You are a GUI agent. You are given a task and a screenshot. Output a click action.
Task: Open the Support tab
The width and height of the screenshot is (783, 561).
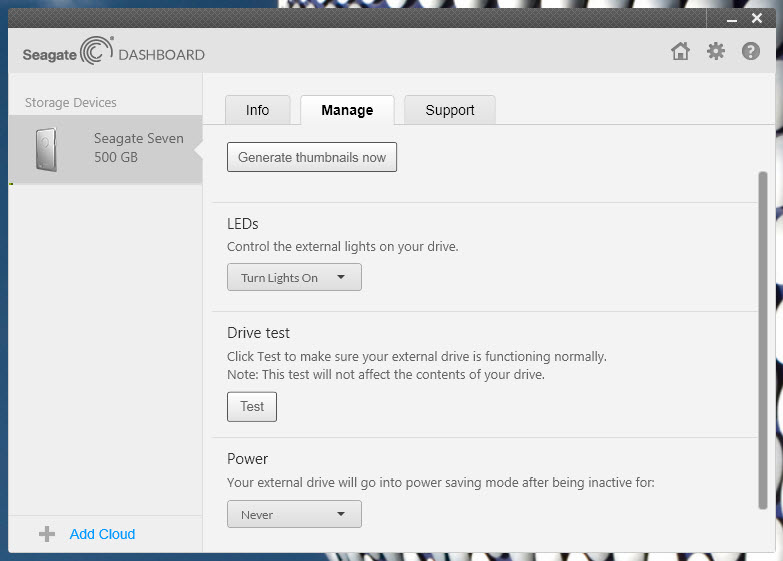coord(450,110)
